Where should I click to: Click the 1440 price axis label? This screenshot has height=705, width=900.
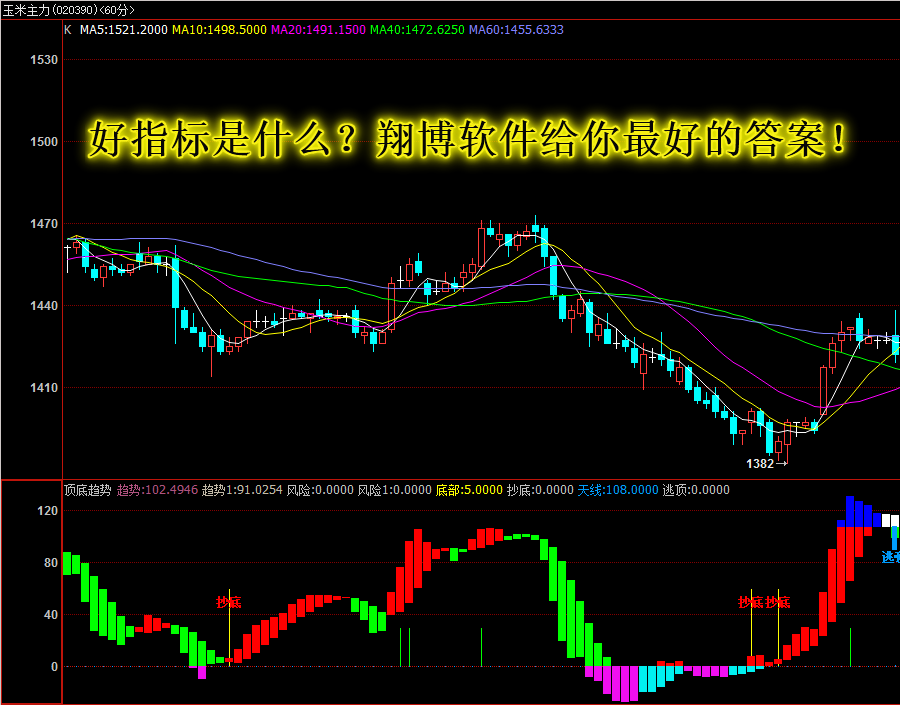[x=44, y=306]
